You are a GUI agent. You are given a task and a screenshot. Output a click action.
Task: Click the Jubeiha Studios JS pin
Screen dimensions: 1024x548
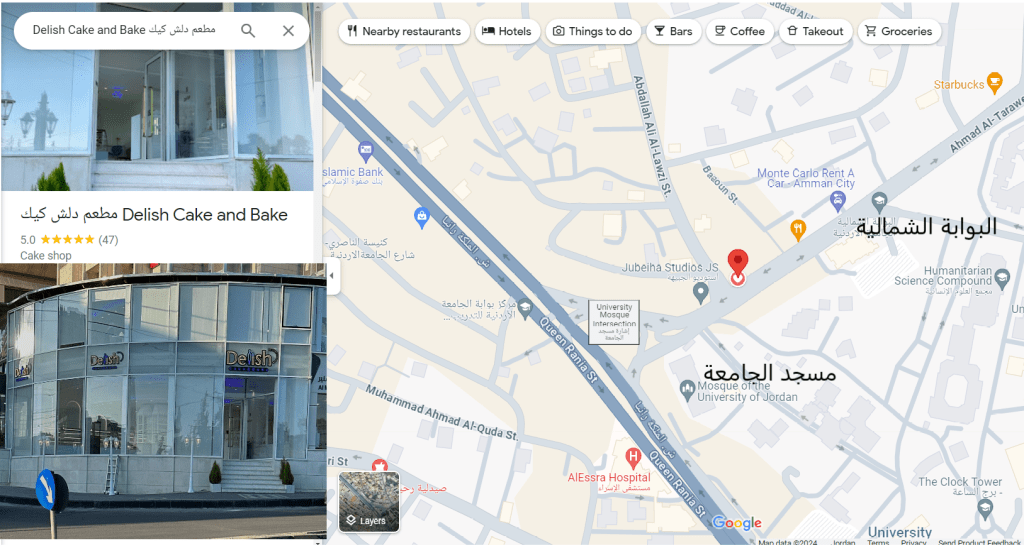pyautogui.click(x=701, y=292)
